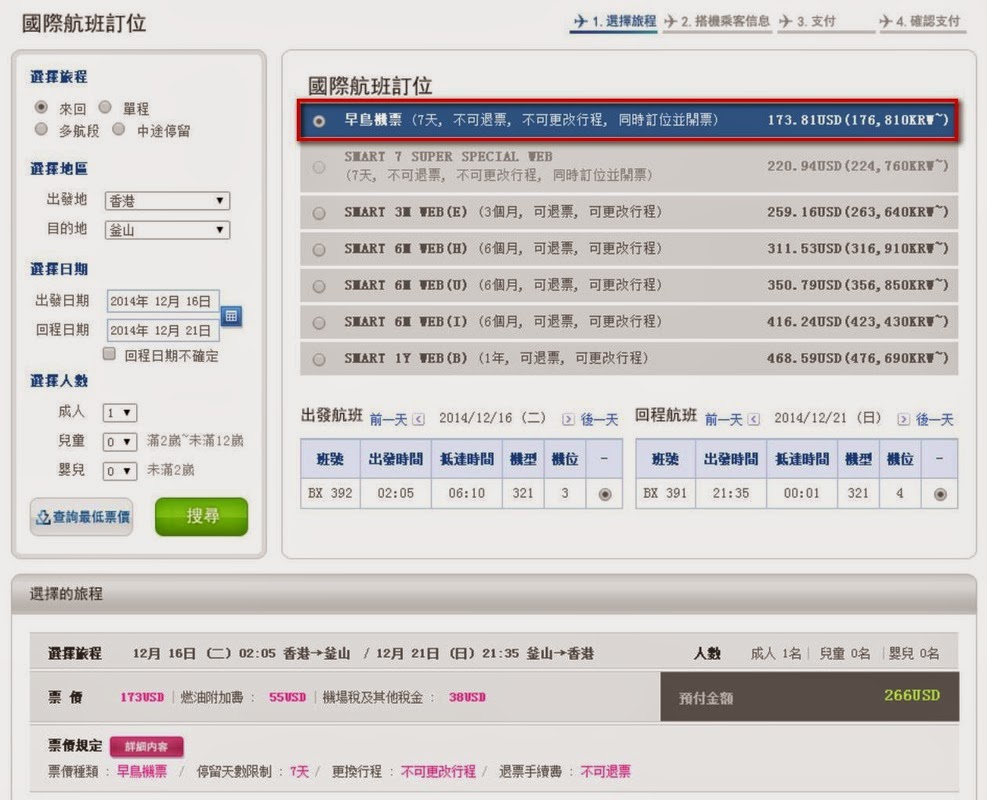Screen dimensions: 987x800
Task: Click next day arrow for departure flight
Action: (x=568, y=420)
